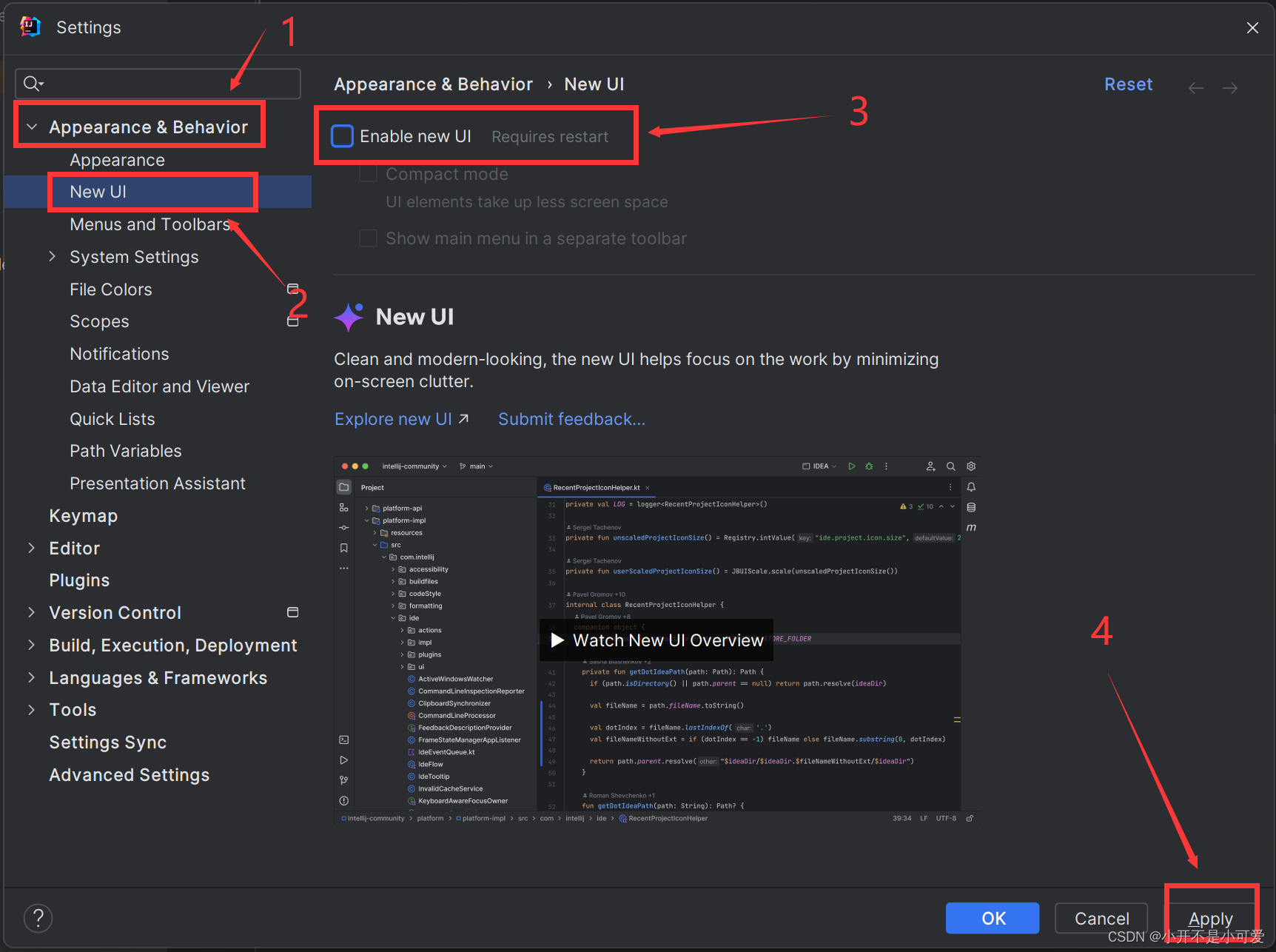Screen dimensions: 1276x952
Task: Focus the settings search field
Action: pyautogui.click(x=158, y=84)
